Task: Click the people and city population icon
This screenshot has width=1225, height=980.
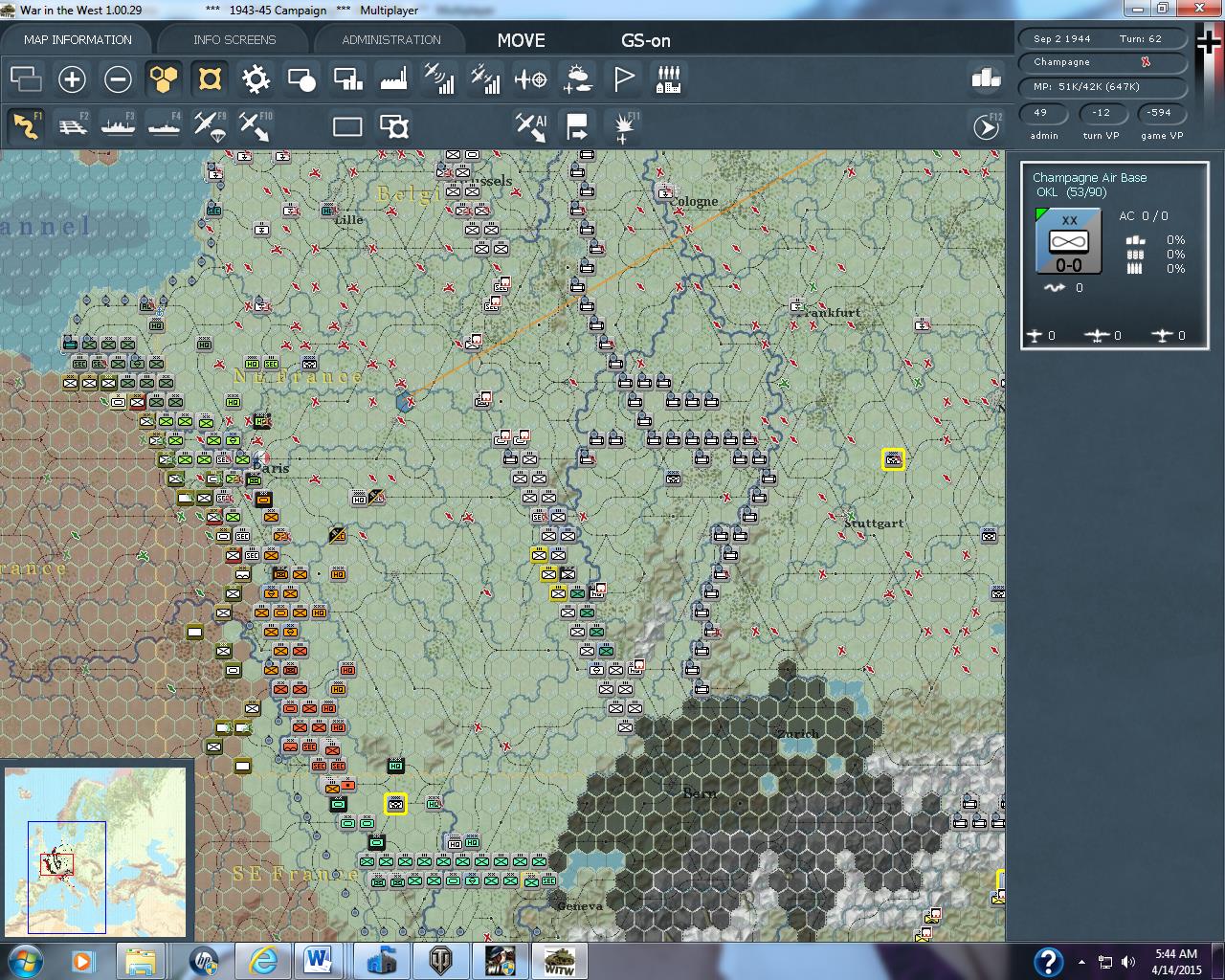Action: [x=669, y=79]
